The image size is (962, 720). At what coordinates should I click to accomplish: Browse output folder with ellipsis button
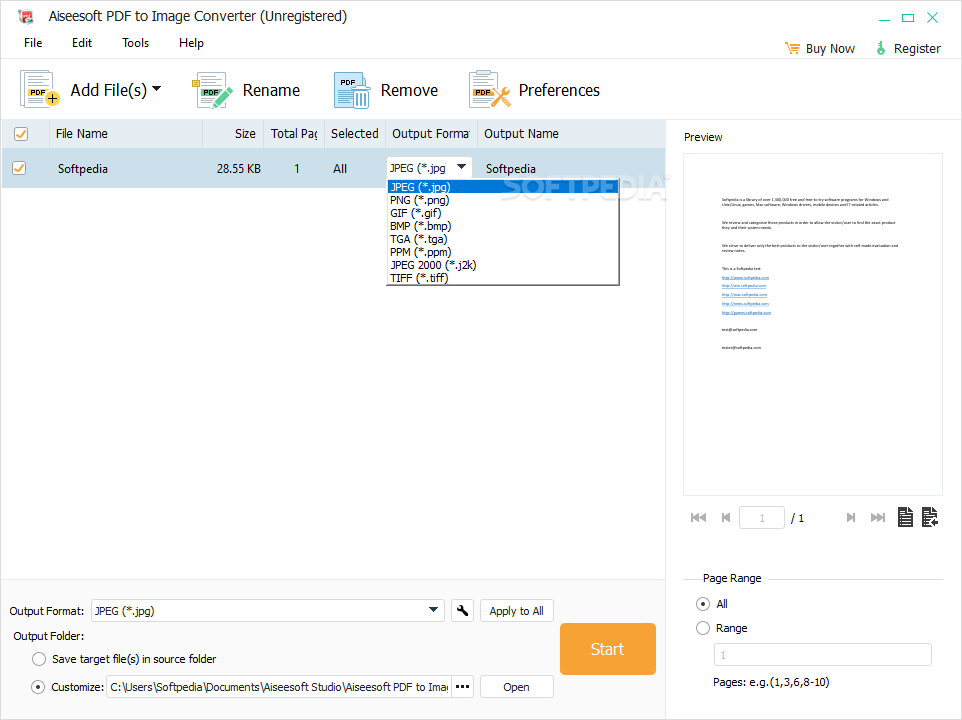463,687
